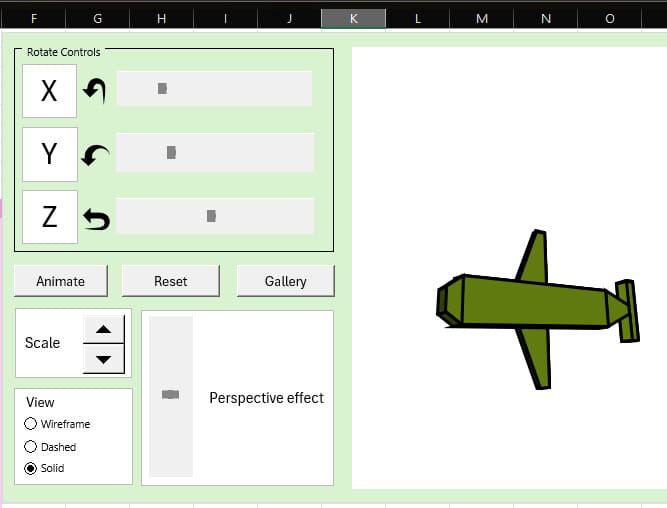Increase Scale with the up arrow
Viewport: 667px width, 508px height.
[104, 329]
